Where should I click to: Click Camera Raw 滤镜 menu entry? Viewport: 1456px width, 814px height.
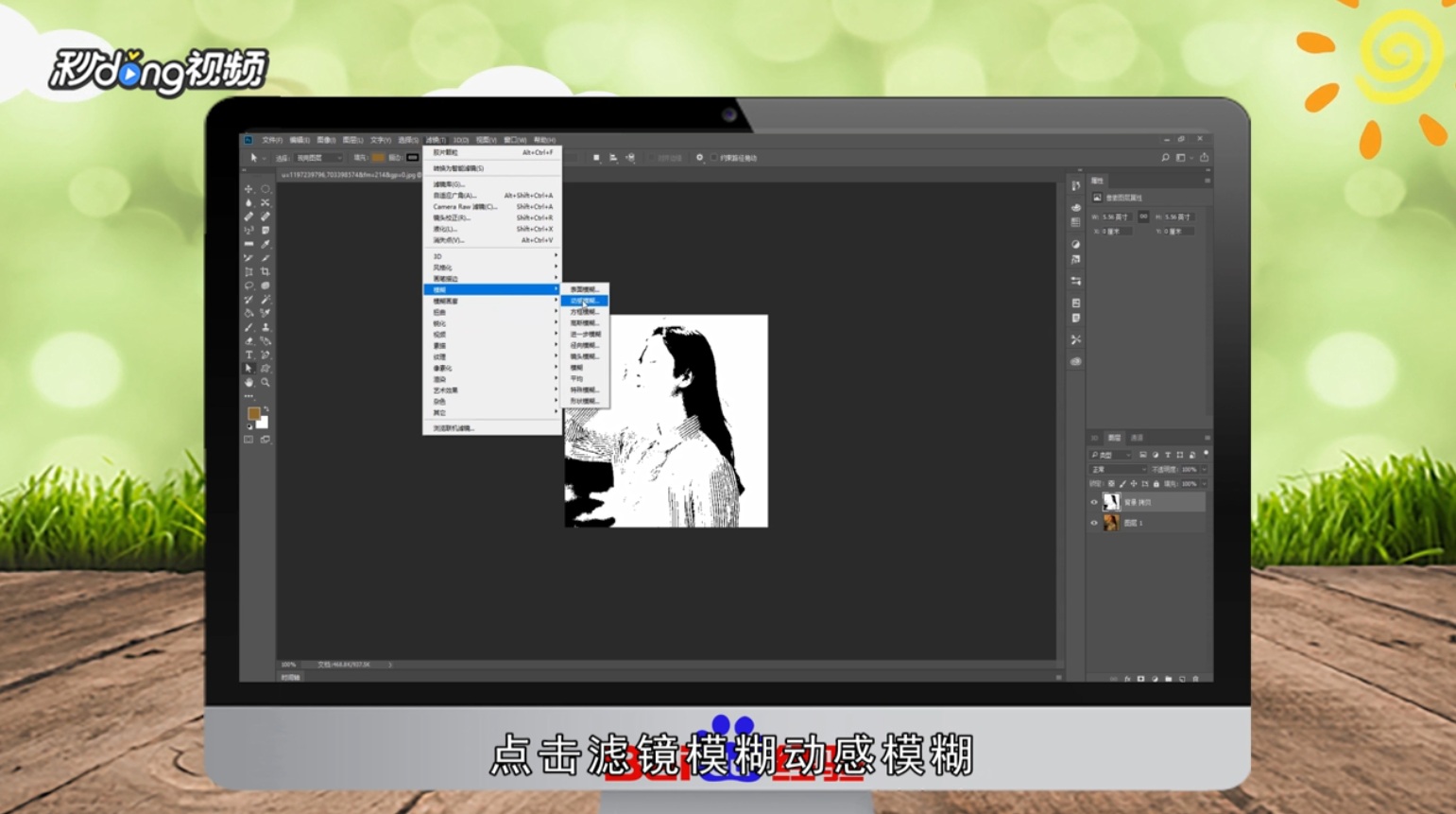pos(491,206)
